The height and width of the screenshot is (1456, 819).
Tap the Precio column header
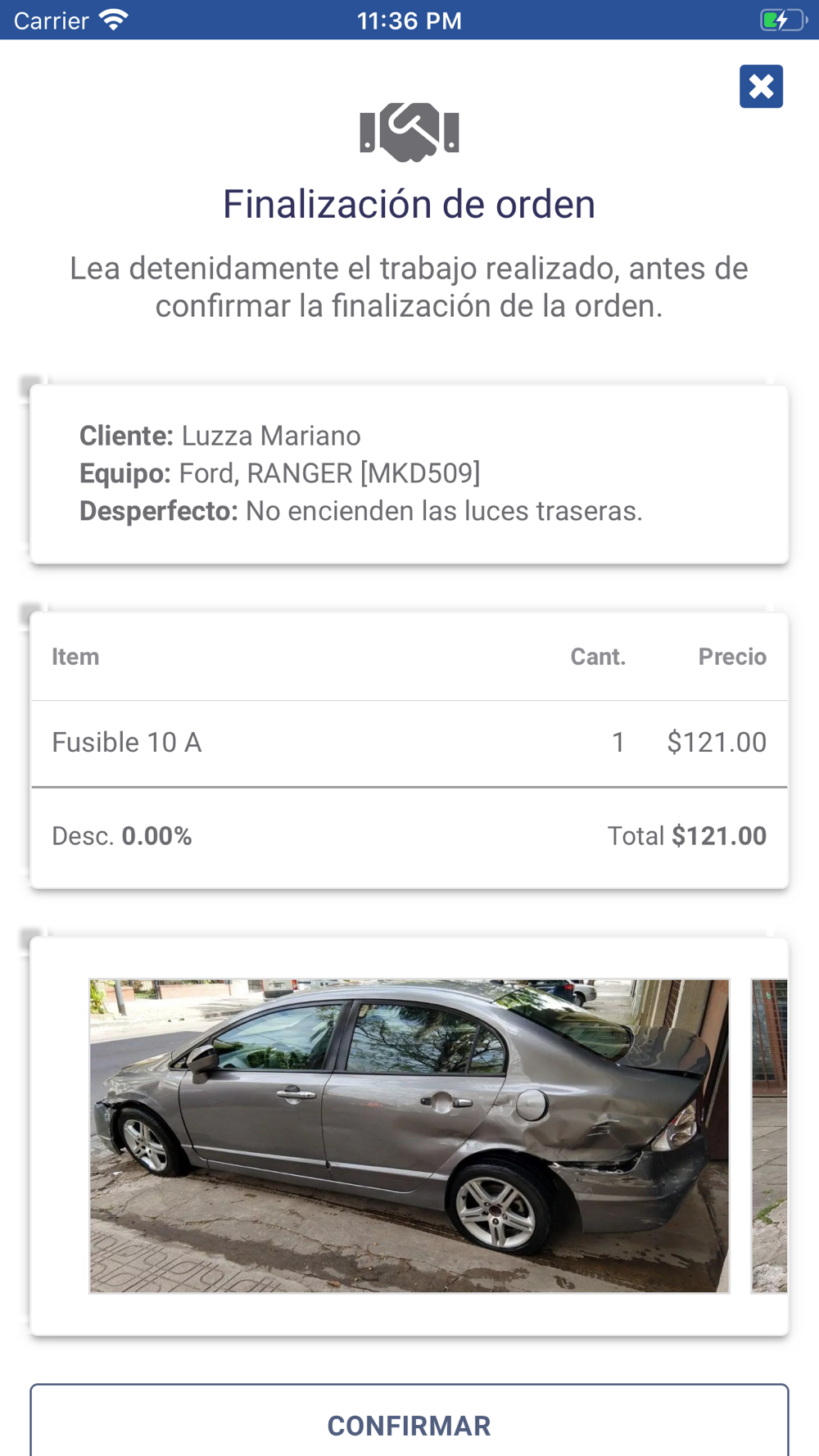pyautogui.click(x=732, y=657)
